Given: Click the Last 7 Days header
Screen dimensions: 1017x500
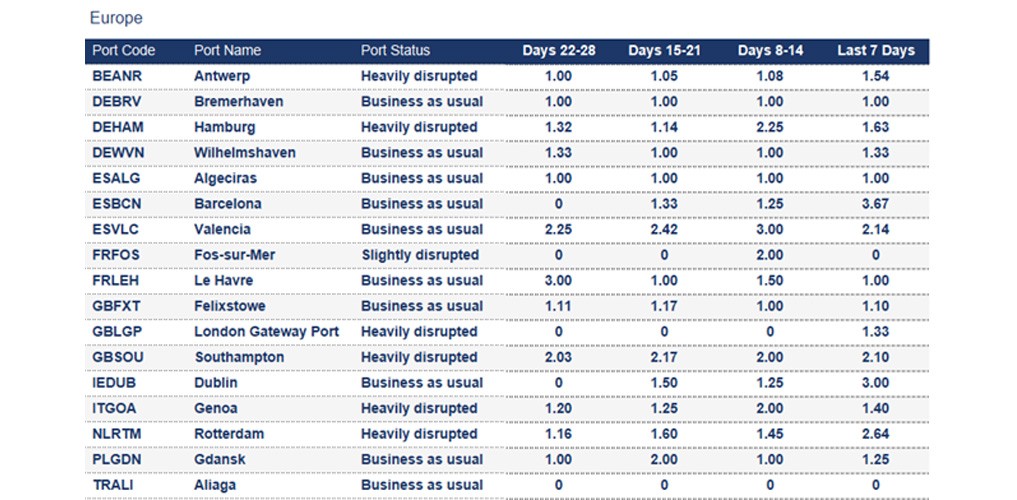Looking at the screenshot, I should point(875,51).
